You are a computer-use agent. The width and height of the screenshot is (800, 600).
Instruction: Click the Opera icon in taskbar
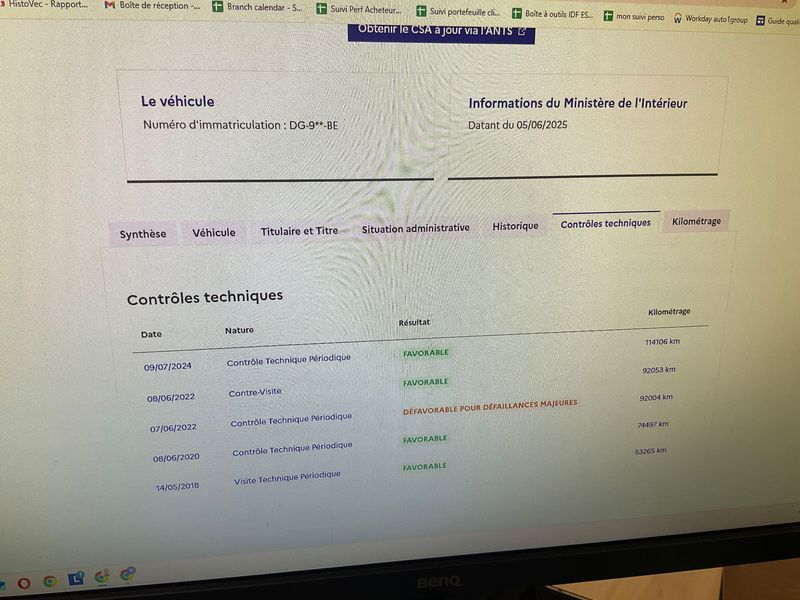[x=23, y=583]
